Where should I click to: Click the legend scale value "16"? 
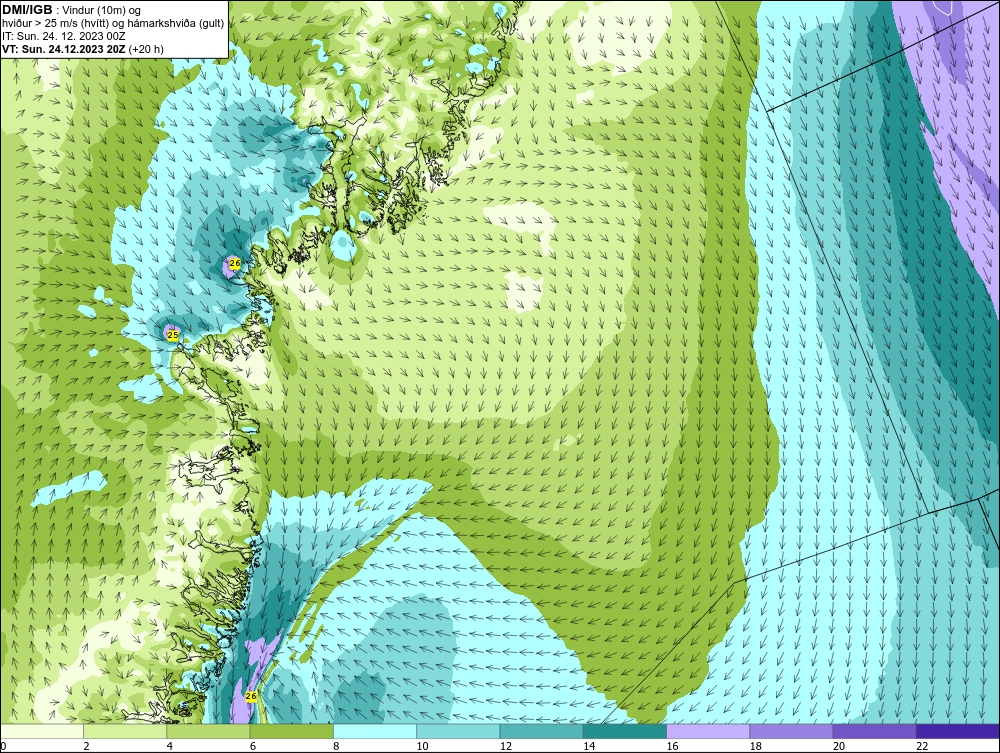pyautogui.click(x=672, y=746)
